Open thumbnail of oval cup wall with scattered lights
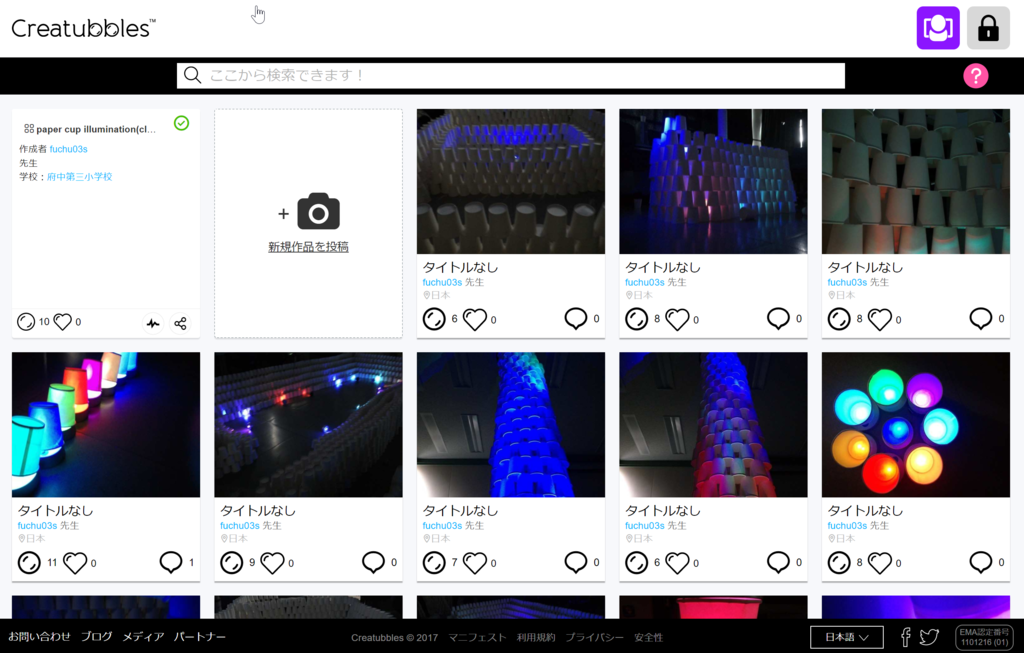1024x653 pixels. coord(308,425)
